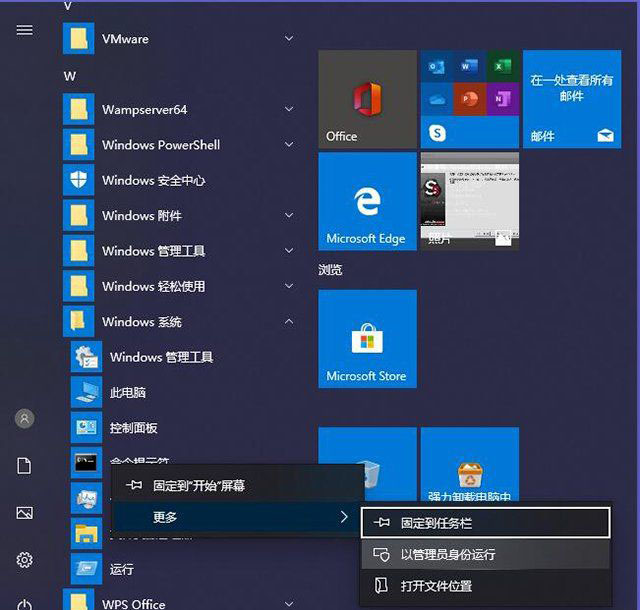Open the Office tile
The width and height of the screenshot is (640, 610).
click(367, 99)
